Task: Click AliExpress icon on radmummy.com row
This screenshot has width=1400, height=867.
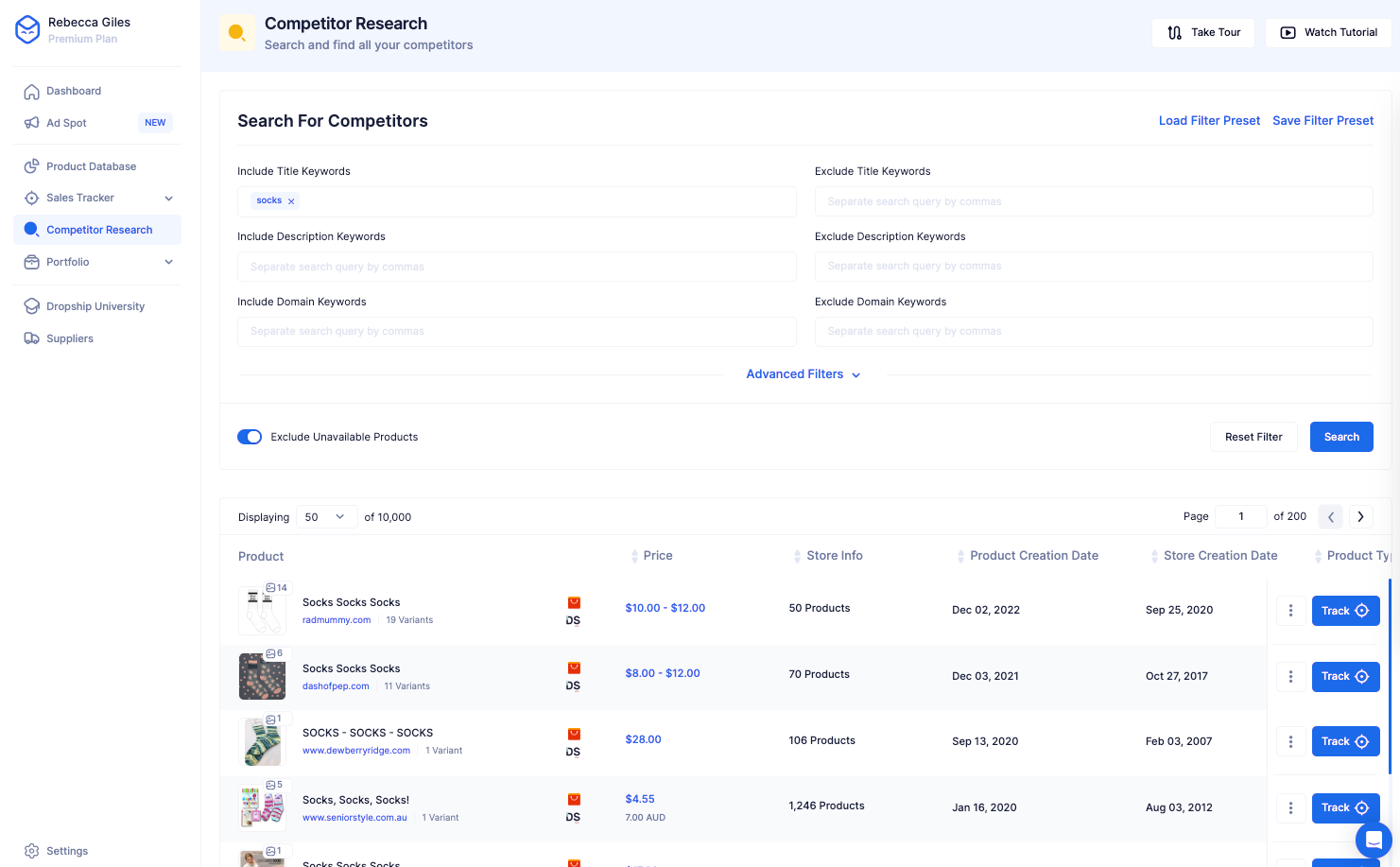Action: click(x=573, y=602)
